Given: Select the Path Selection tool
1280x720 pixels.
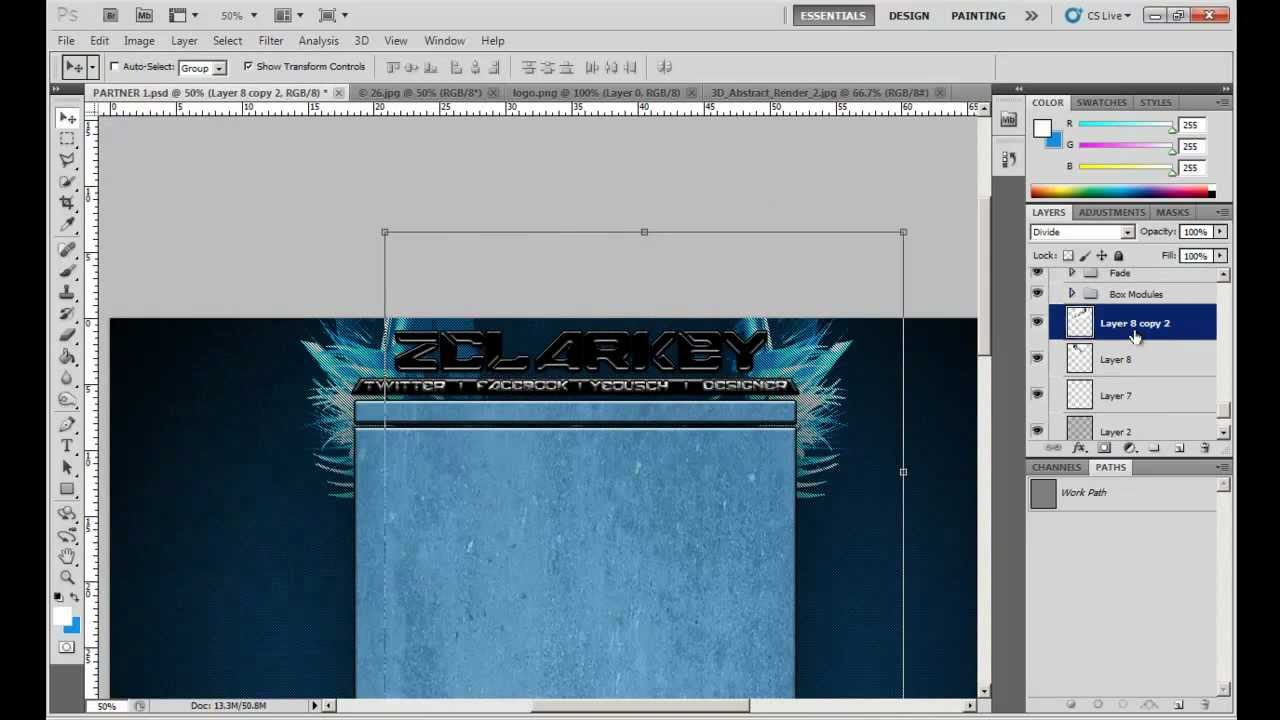Looking at the screenshot, I should [67, 467].
